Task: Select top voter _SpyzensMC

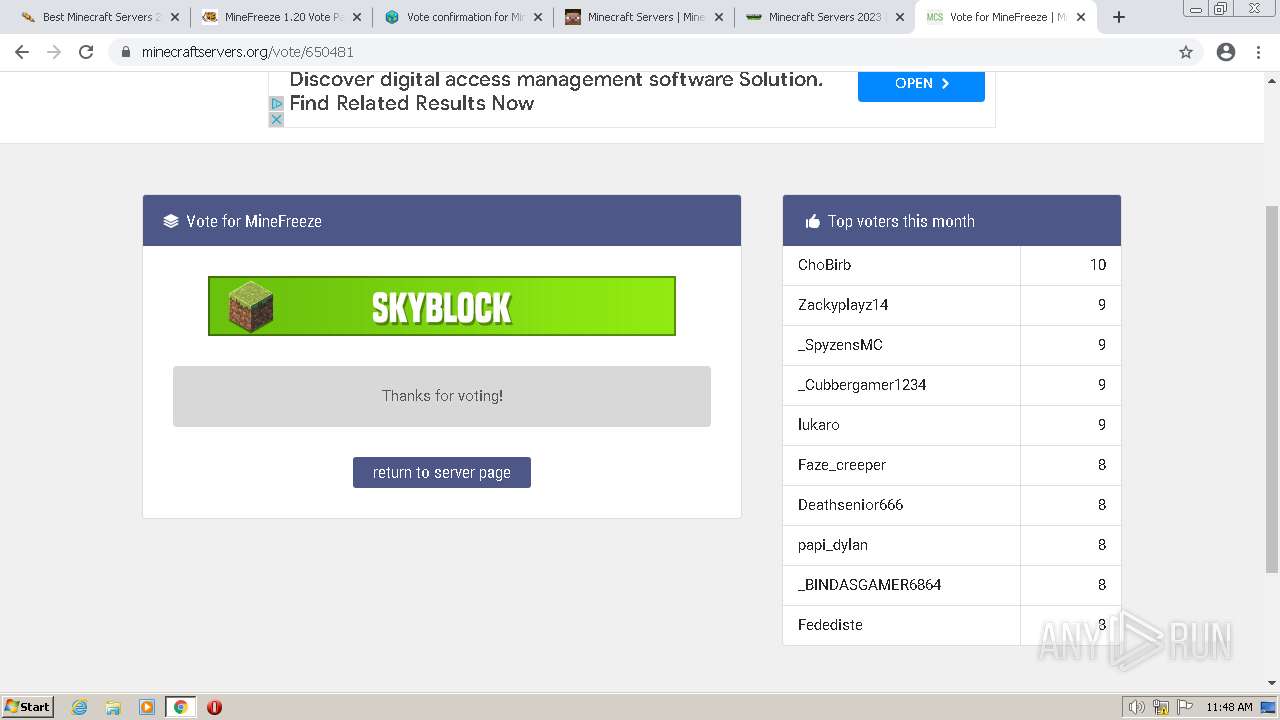Action: click(x=840, y=345)
